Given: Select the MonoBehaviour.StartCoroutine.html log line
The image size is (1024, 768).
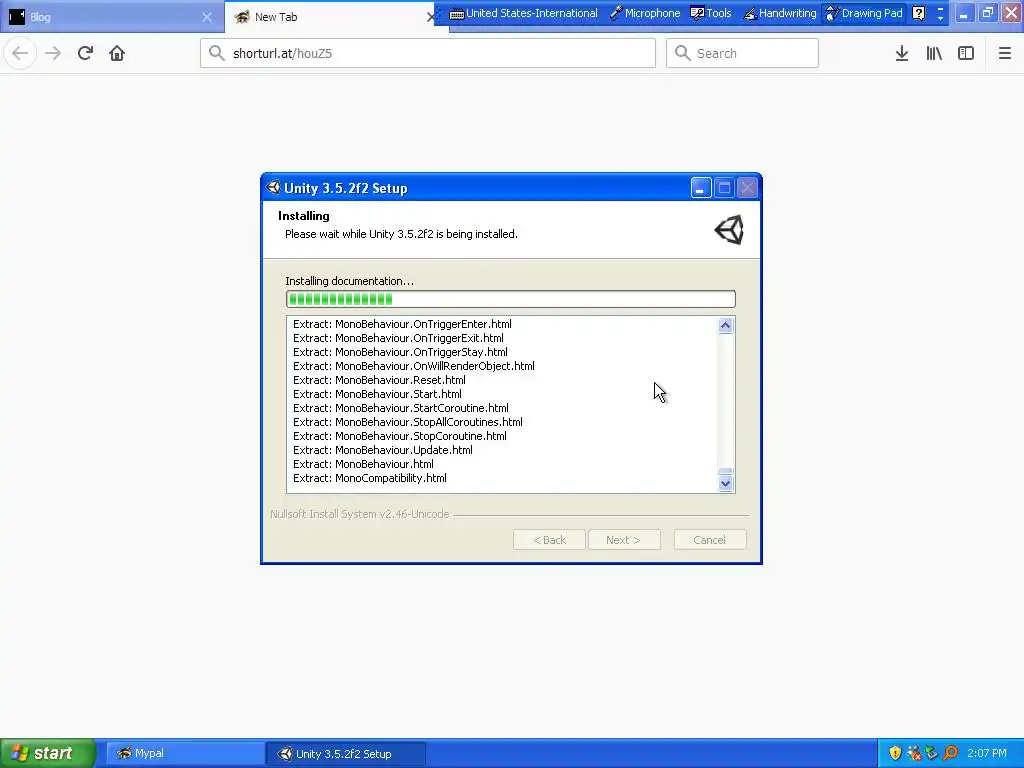Looking at the screenshot, I should point(401,408).
